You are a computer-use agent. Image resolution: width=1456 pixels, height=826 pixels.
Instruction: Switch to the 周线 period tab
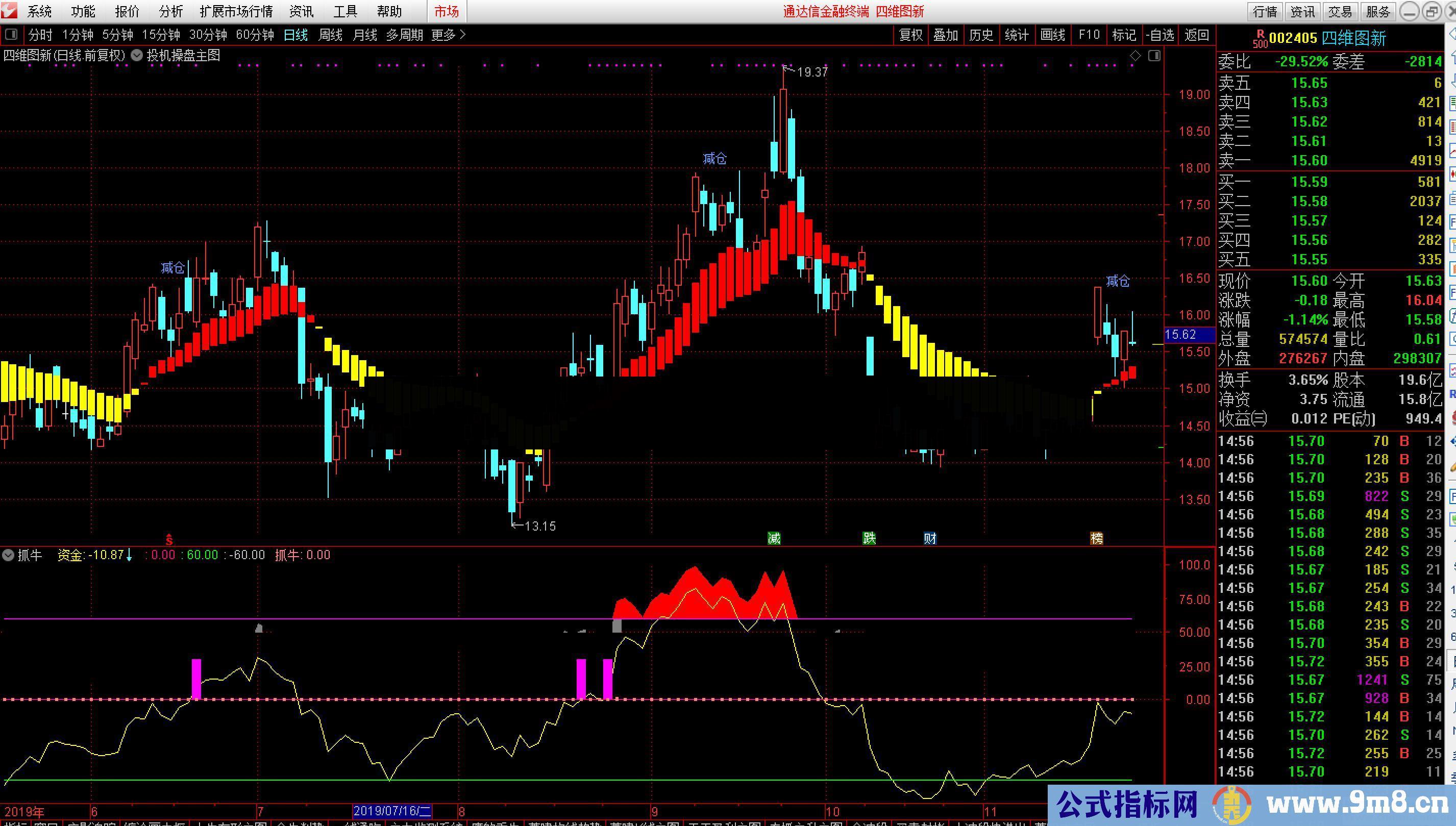(330, 35)
